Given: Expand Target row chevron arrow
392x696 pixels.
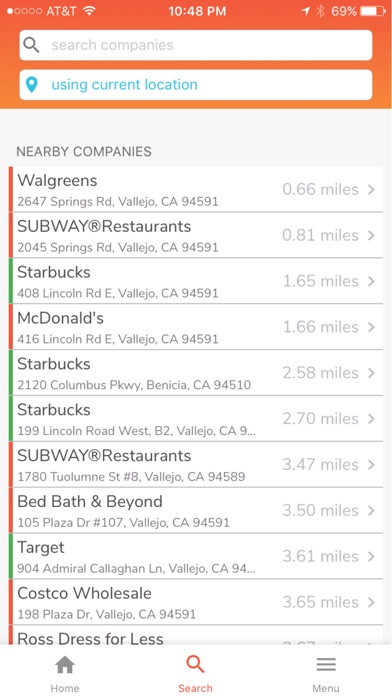Looking at the screenshot, I should 371,556.
